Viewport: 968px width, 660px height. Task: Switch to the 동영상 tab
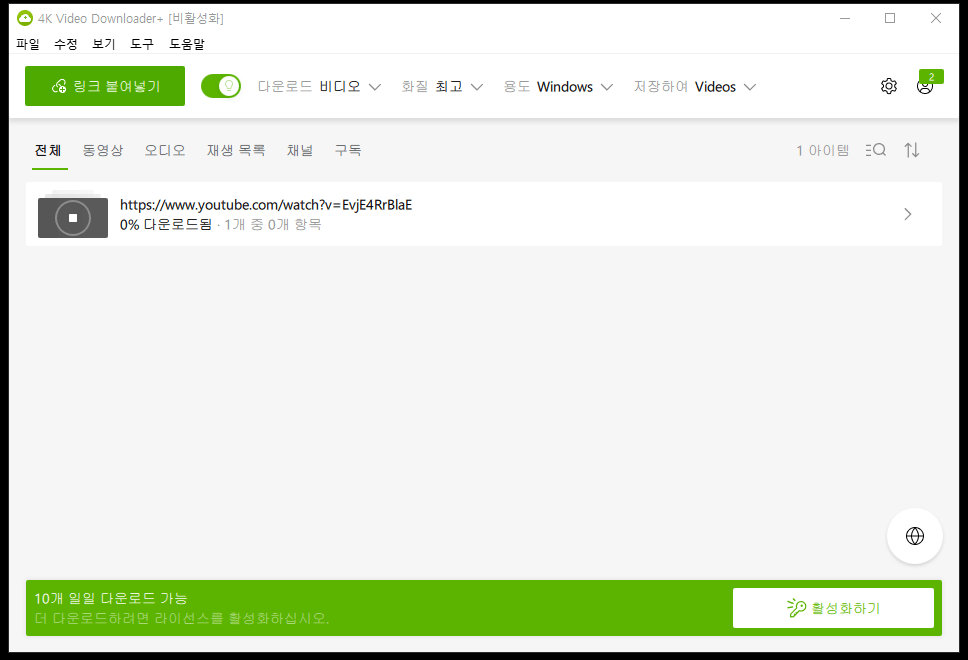pyautogui.click(x=103, y=150)
